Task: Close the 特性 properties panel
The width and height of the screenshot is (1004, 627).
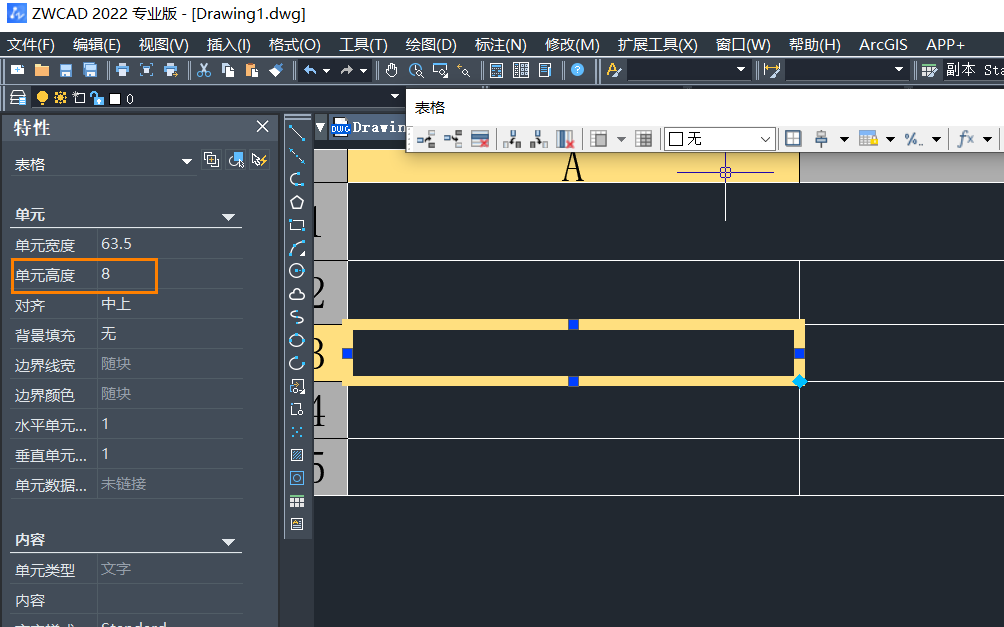Action: 263,126
